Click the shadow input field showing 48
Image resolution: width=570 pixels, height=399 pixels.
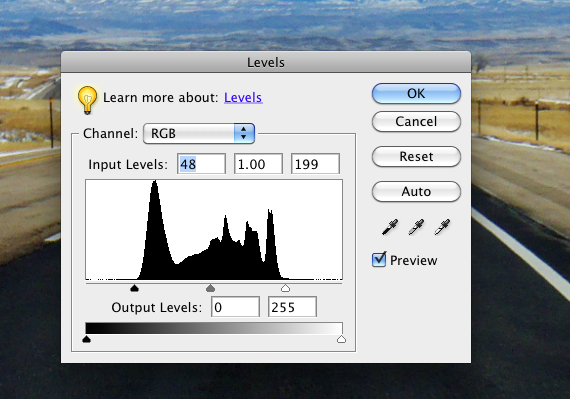click(201, 164)
